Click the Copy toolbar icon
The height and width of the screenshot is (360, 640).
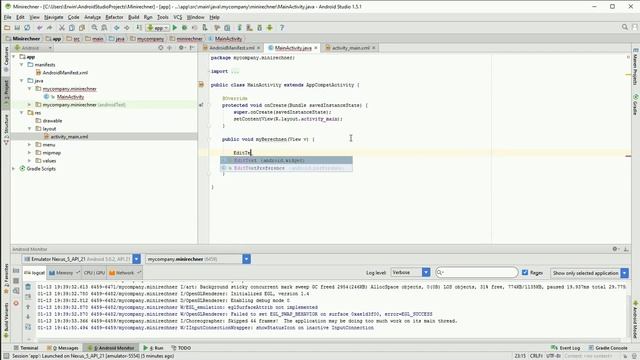71,28
